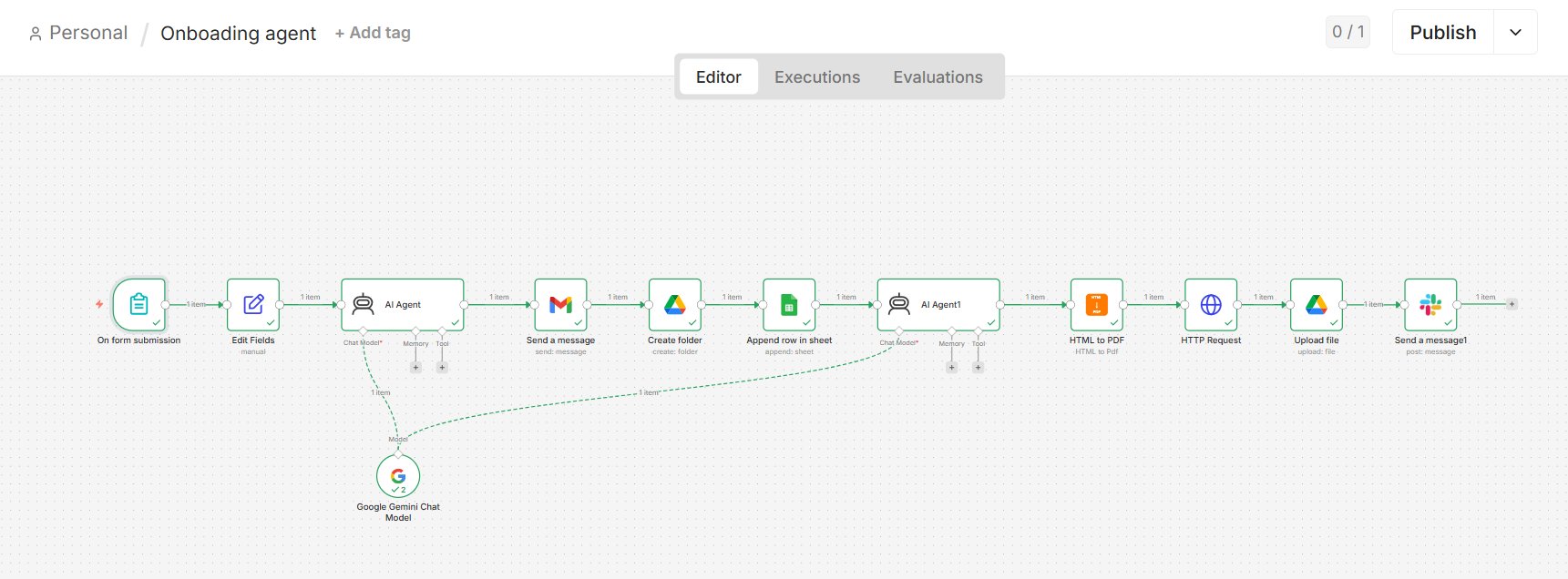Click the Create folder label text
This screenshot has height=579, width=1568.
click(x=675, y=340)
